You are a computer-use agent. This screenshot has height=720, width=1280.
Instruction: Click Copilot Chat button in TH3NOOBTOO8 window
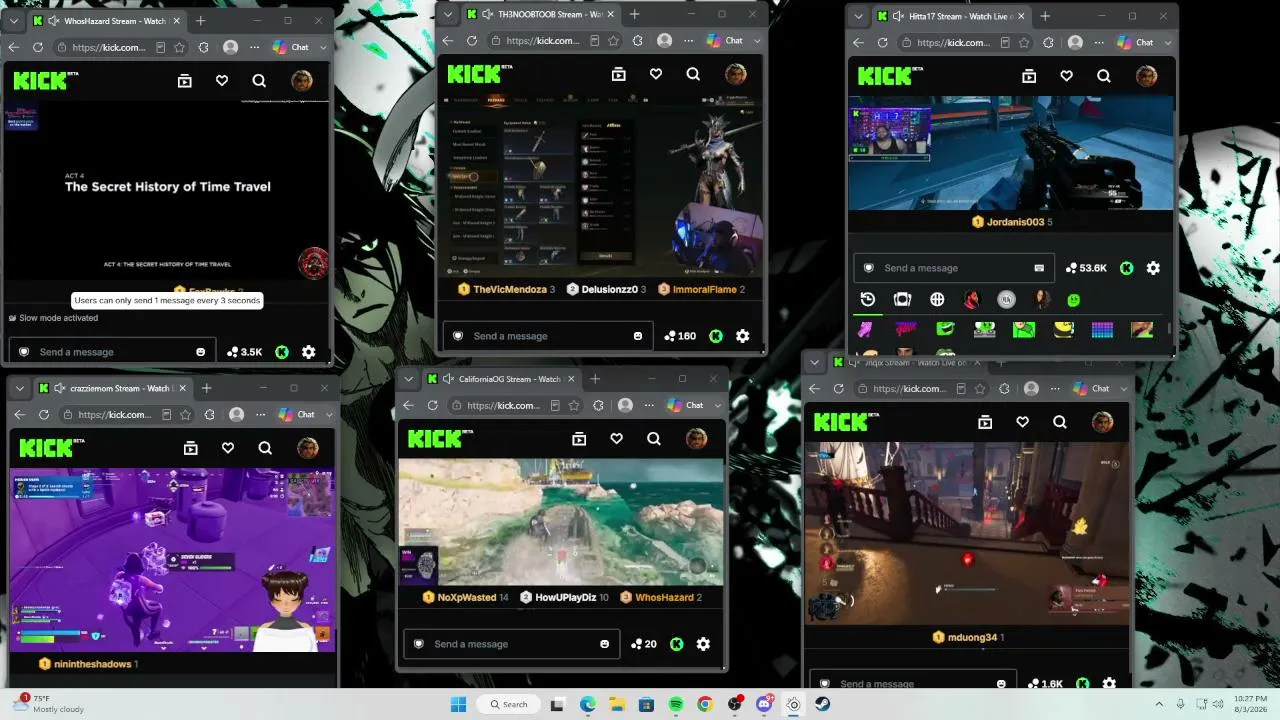click(x=725, y=41)
